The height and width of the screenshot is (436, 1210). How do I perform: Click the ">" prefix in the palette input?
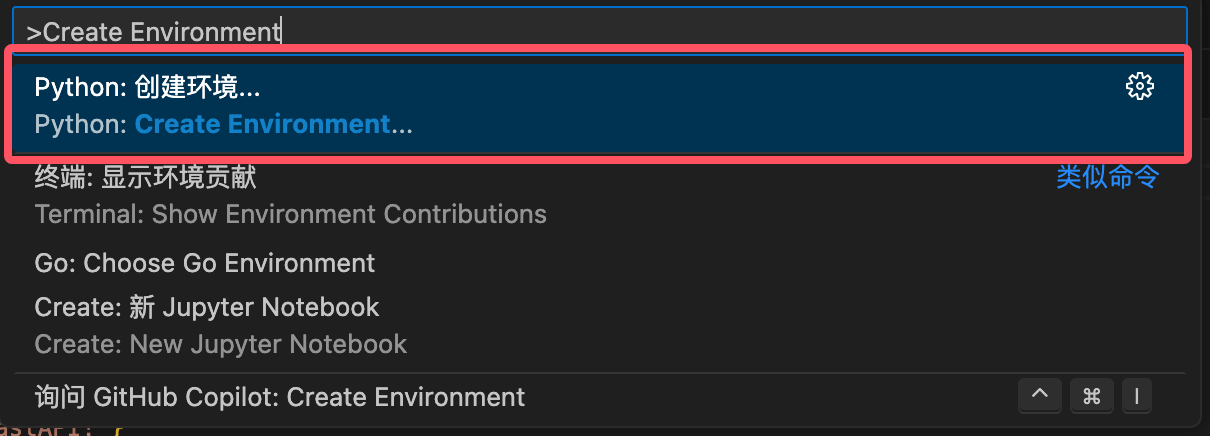coord(33,32)
